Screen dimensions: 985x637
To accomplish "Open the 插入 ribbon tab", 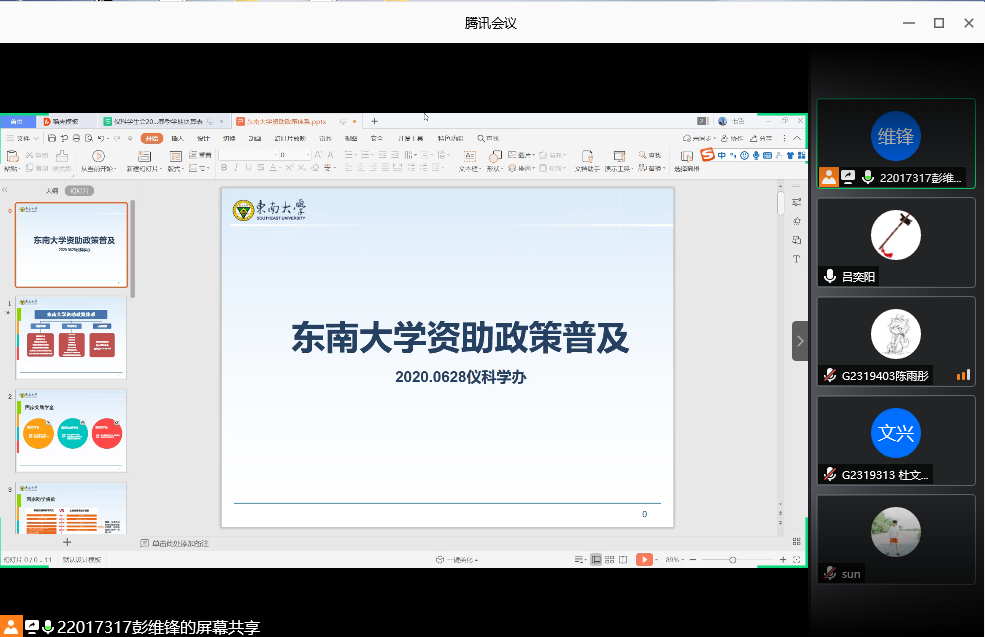I will pos(177,138).
